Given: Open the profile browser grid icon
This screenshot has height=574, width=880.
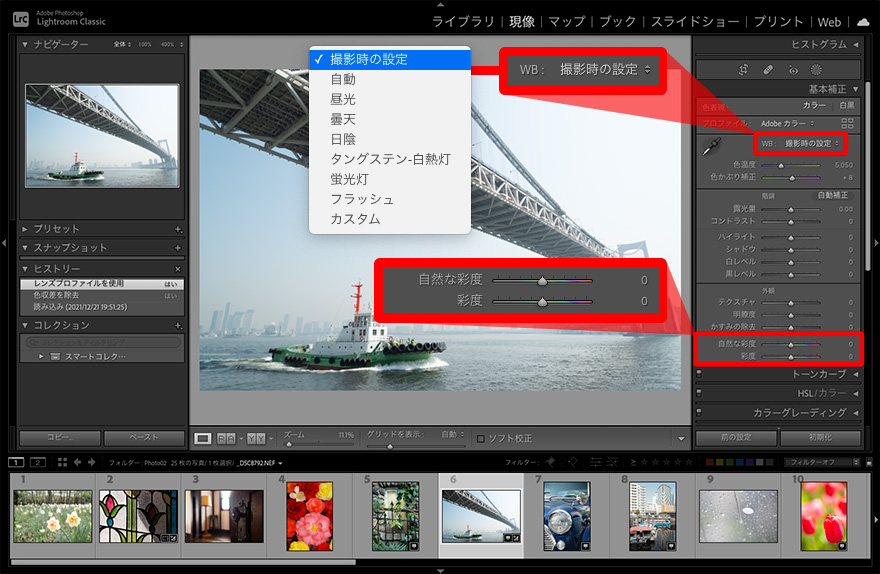Looking at the screenshot, I should (847, 123).
